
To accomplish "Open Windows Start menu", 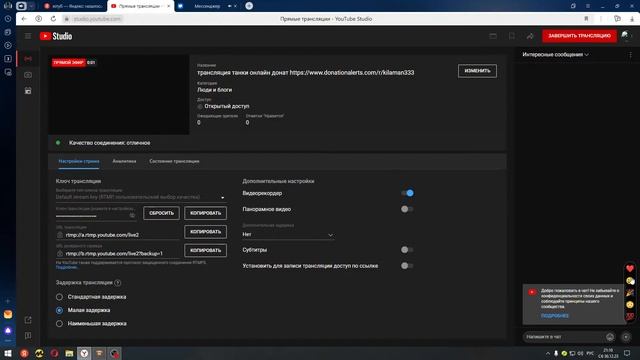I will coord(8,353).
